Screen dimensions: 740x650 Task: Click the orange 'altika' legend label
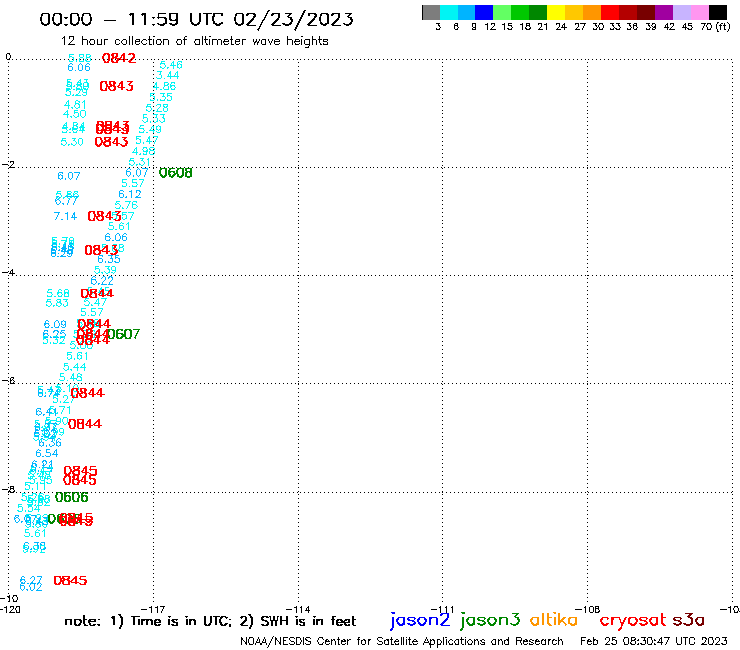click(x=553, y=620)
